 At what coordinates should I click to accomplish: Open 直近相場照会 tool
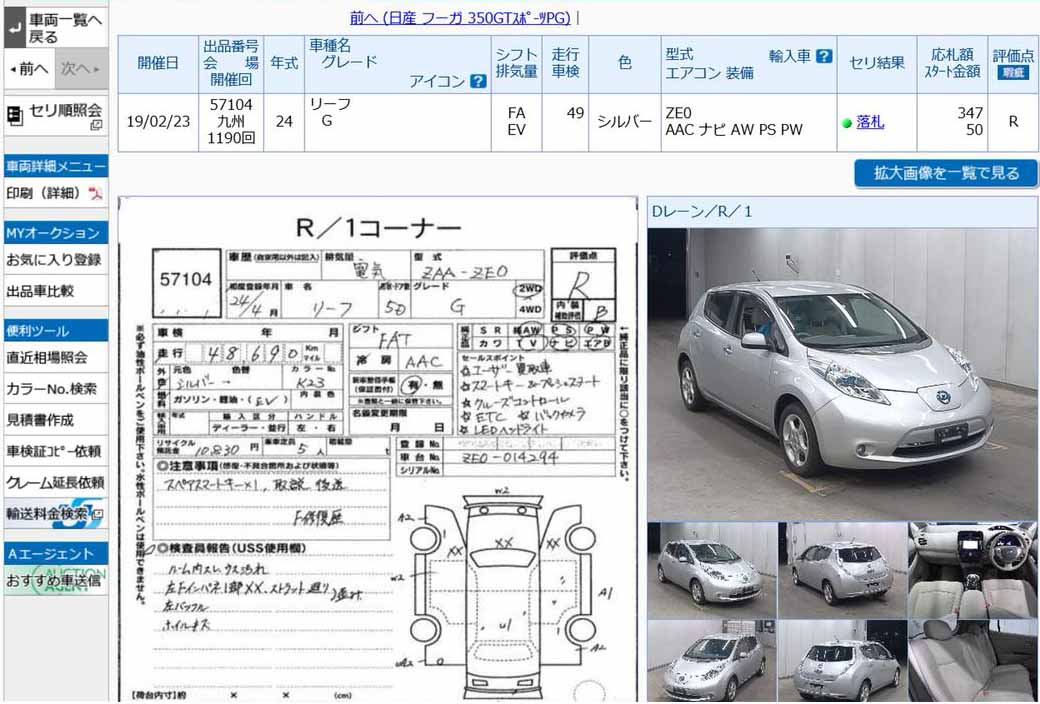pos(56,358)
